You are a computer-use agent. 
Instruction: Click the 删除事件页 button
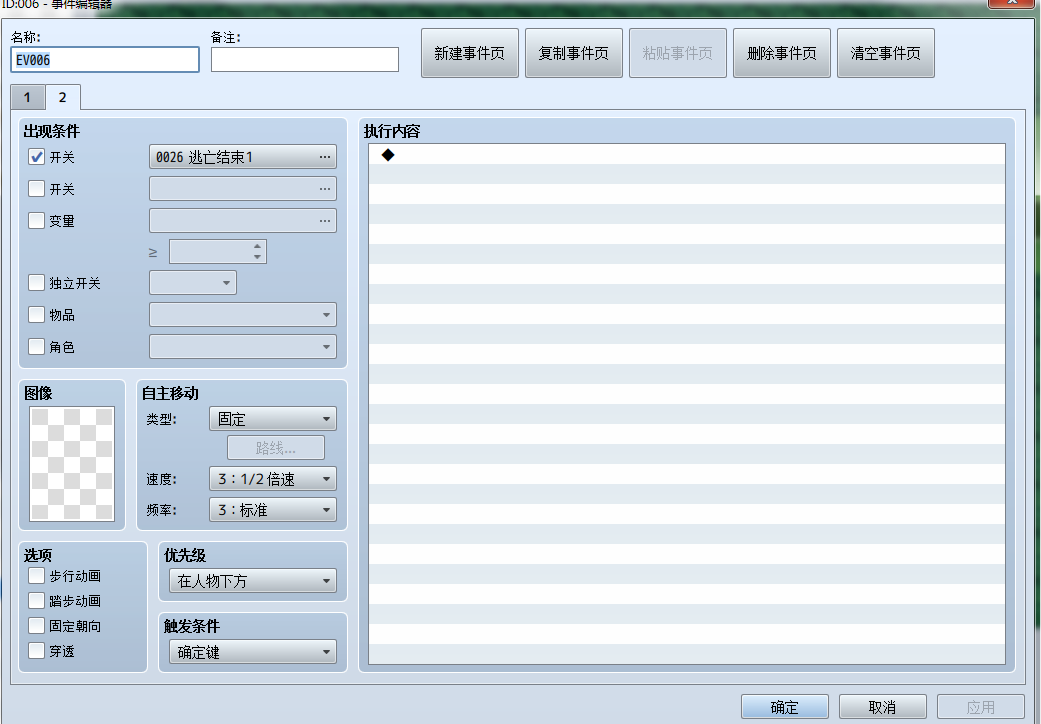click(781, 53)
